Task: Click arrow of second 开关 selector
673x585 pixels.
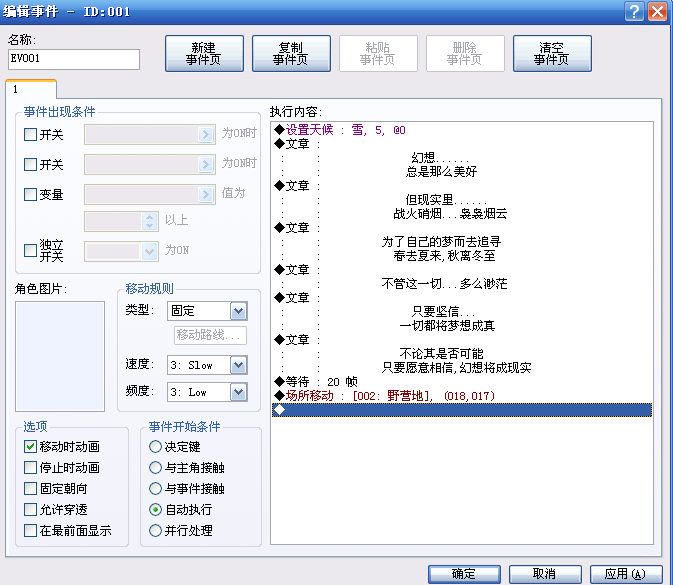Action: (x=206, y=164)
